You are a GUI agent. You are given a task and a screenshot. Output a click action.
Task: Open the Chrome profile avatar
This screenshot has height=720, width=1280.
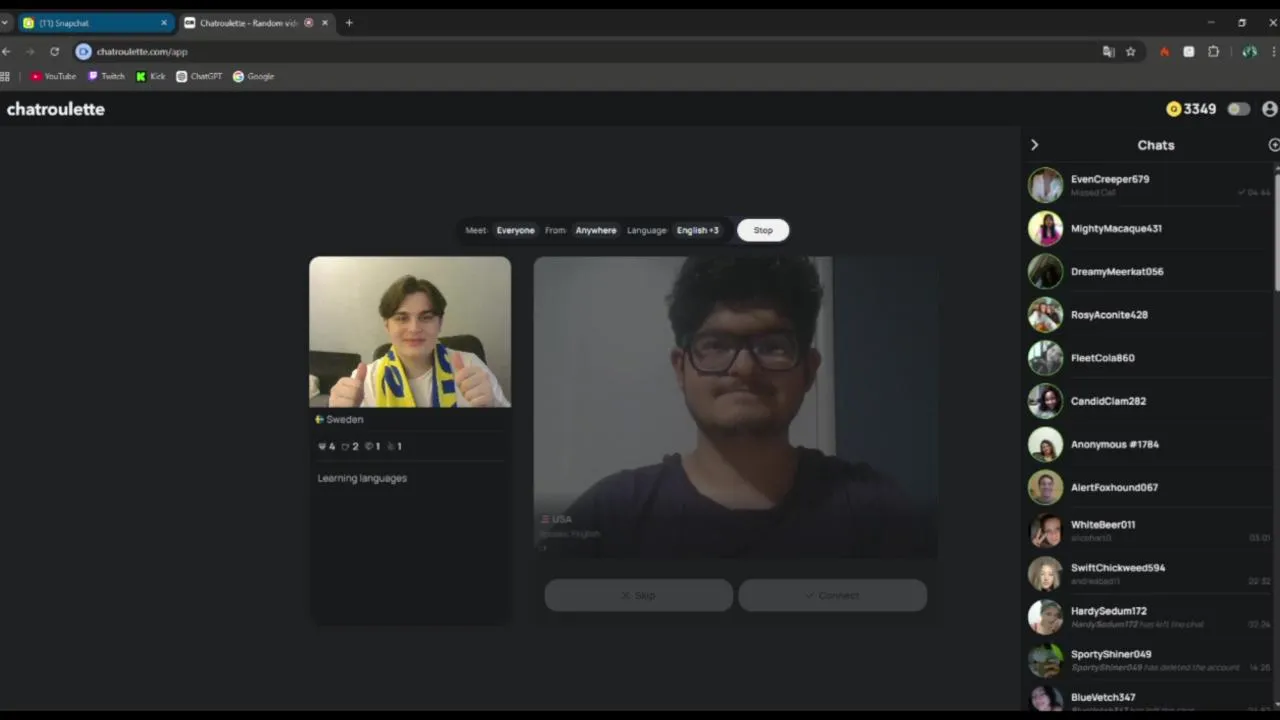[x=1249, y=51]
